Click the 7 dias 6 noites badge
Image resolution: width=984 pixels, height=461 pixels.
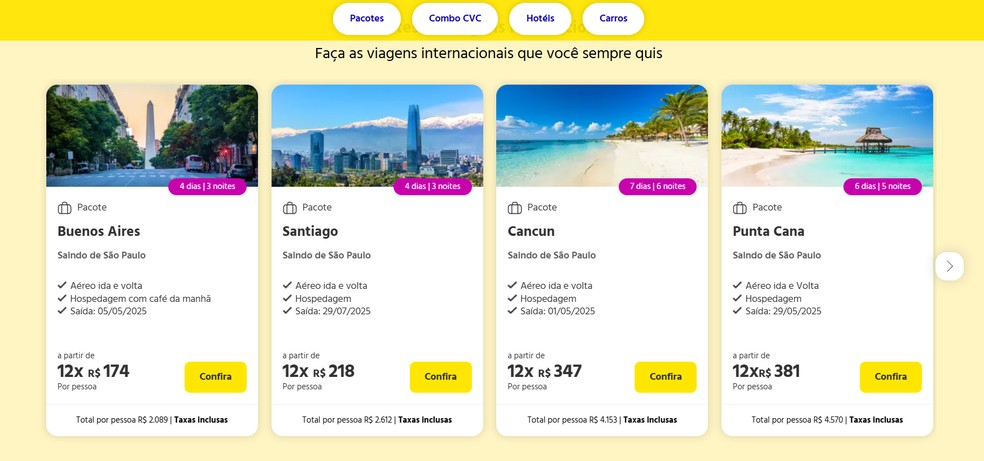(658, 187)
